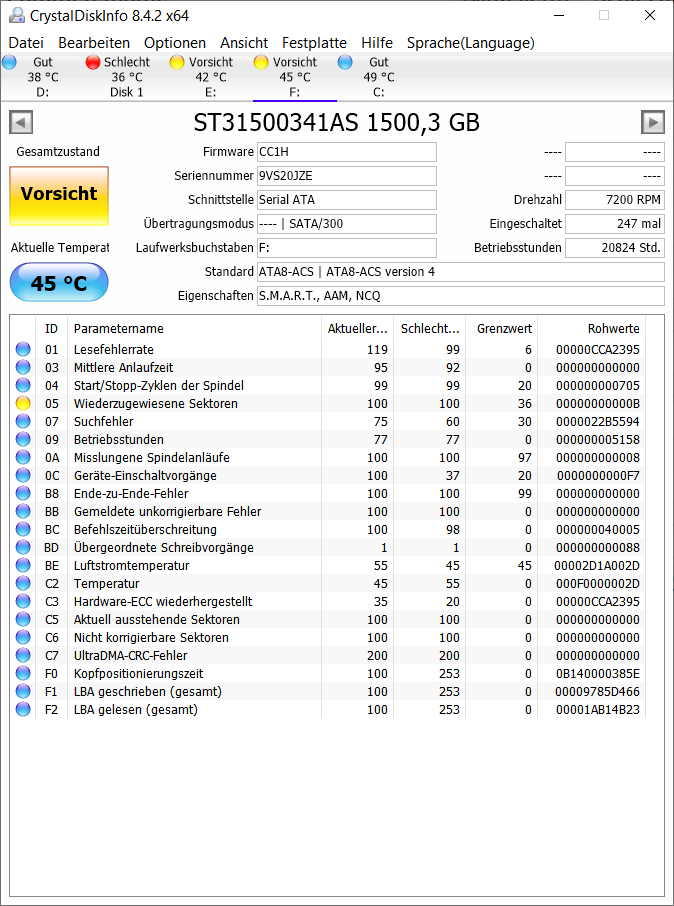The image size is (674, 906).
Task: Click the Drehzahl value 7200 RPM
Action: (614, 200)
